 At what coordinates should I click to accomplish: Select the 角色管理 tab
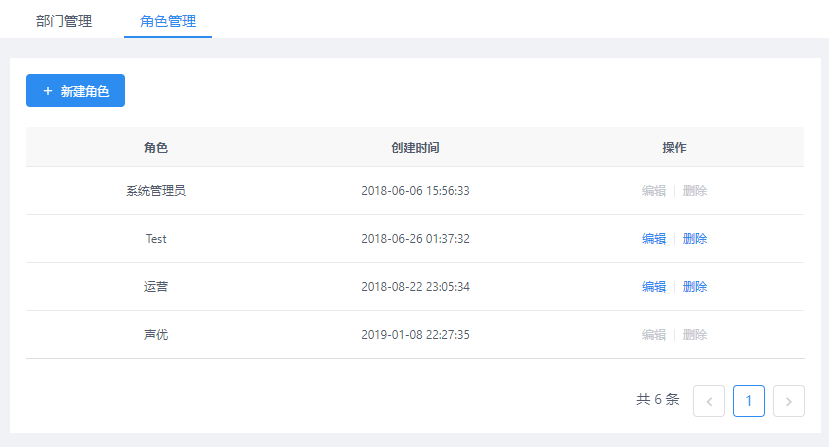(x=167, y=20)
